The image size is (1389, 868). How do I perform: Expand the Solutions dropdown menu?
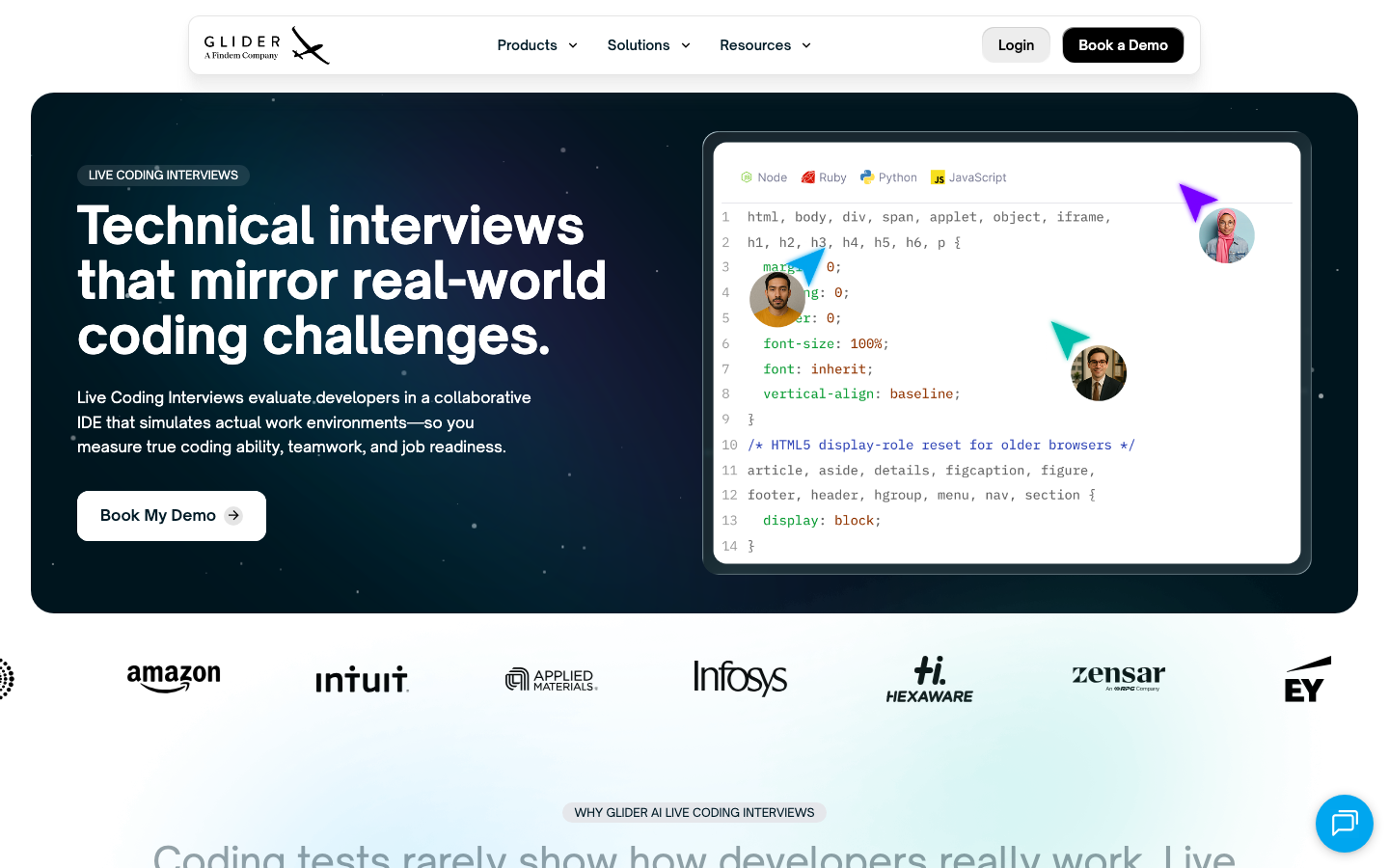[x=649, y=45]
